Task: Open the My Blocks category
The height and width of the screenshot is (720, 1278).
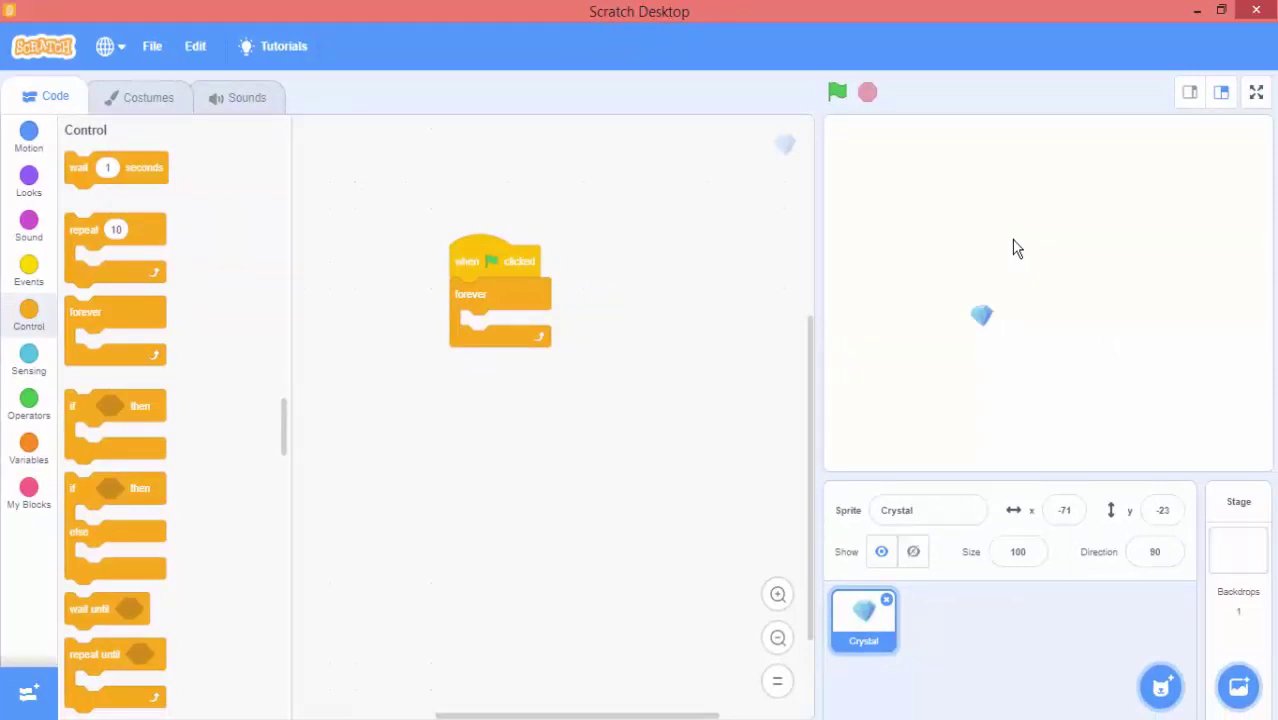Action: click(x=29, y=493)
